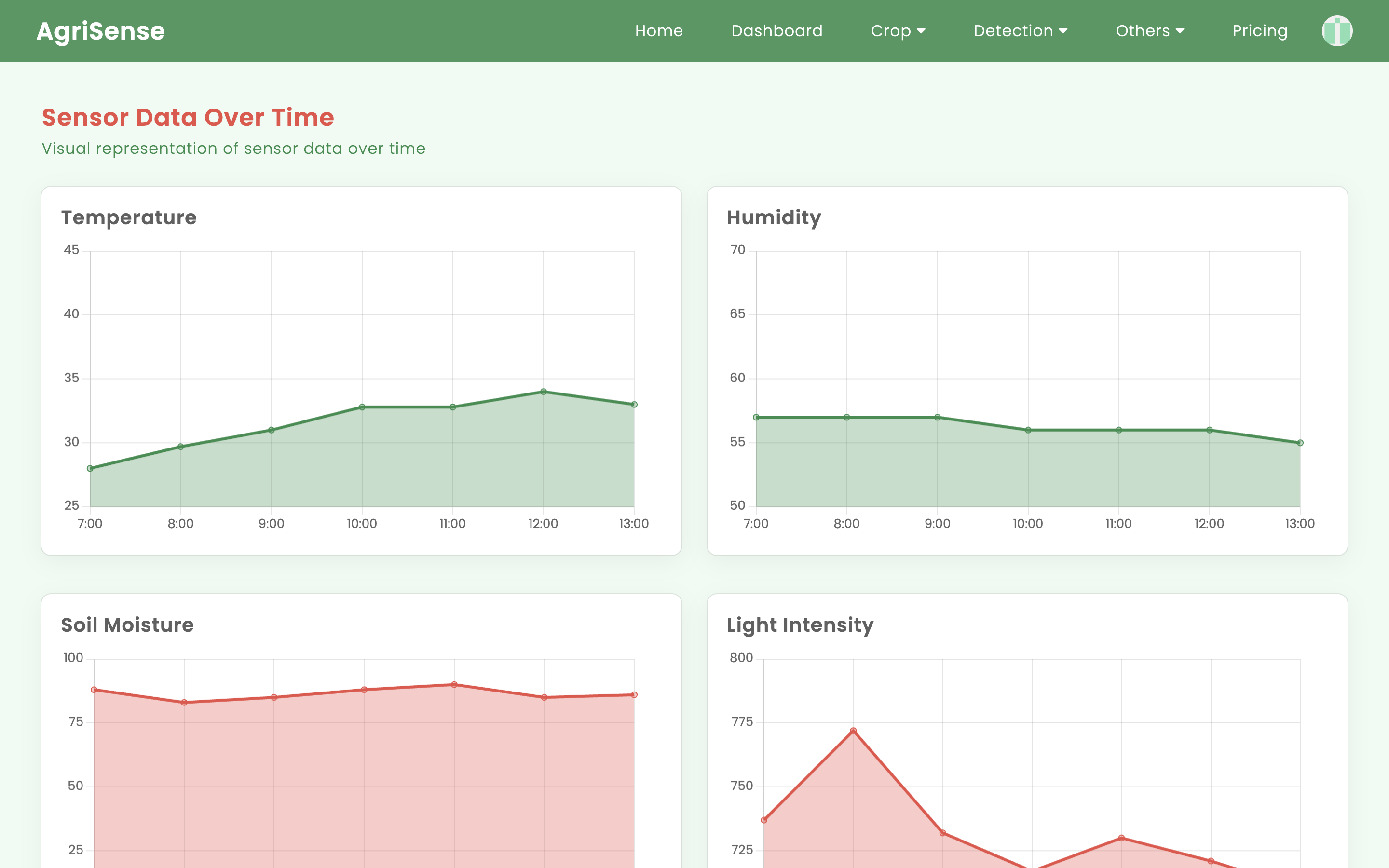This screenshot has height=868, width=1389.
Task: Click the first Light Intensity data point
Action: coord(764,820)
